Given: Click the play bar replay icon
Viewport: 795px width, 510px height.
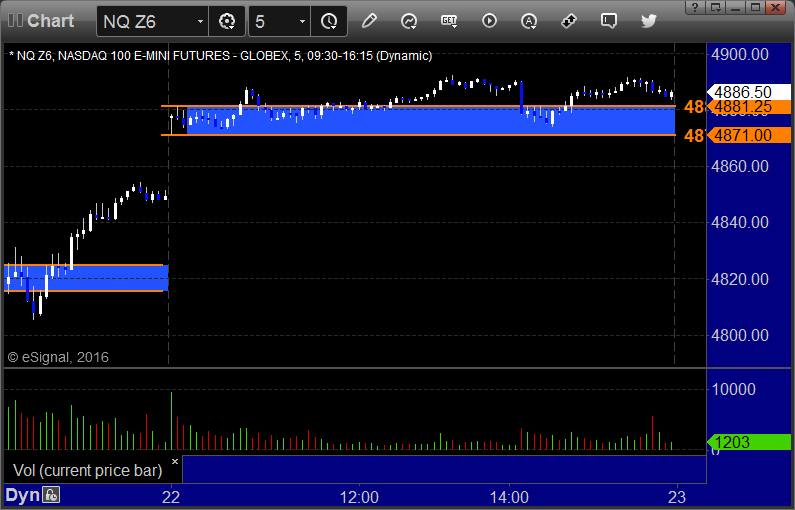Looking at the screenshot, I should 489,21.
